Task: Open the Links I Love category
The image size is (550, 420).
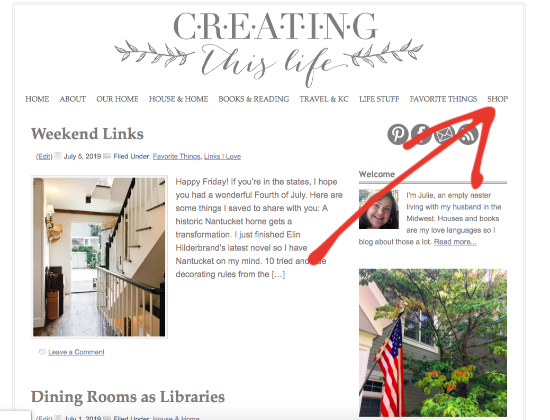Action: click(x=222, y=156)
